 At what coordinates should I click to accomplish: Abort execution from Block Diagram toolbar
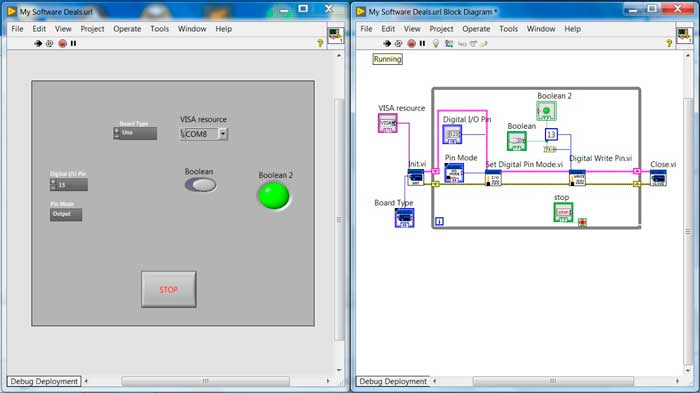(x=412, y=43)
